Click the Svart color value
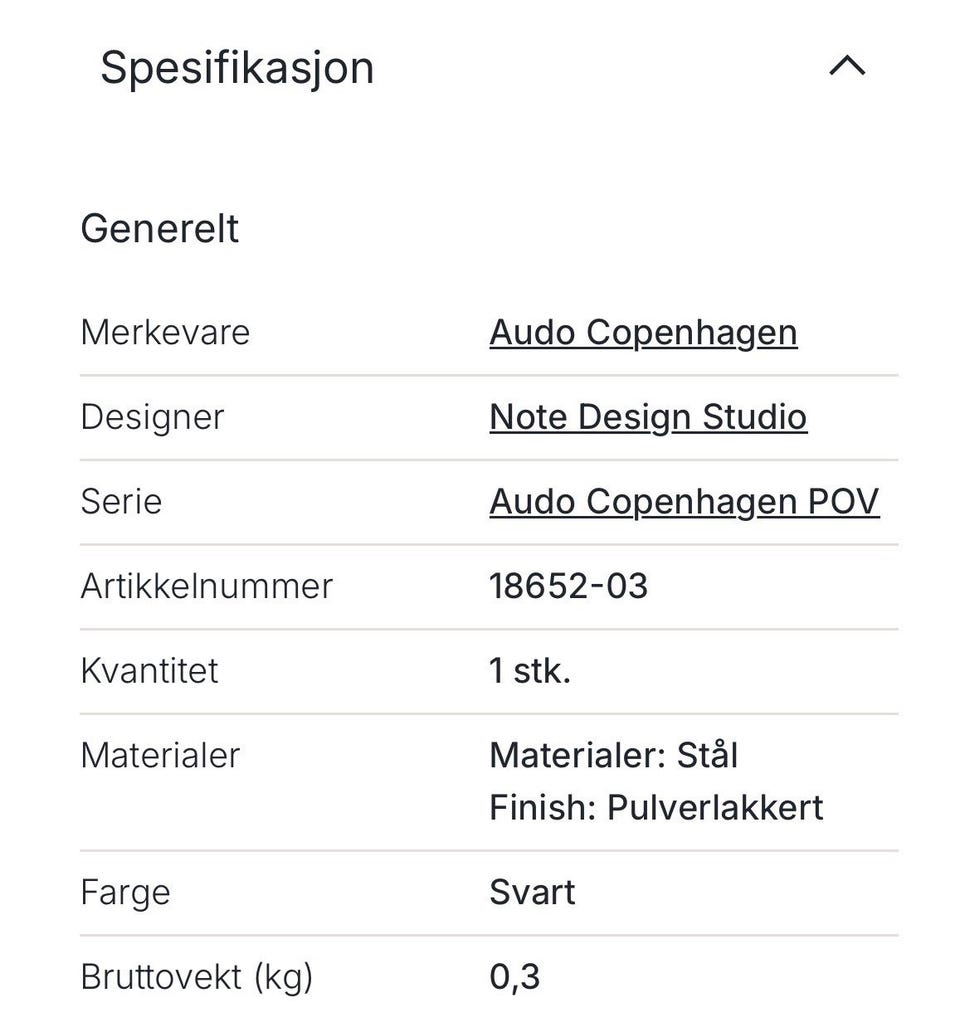This screenshot has width=960, height=1022. click(x=532, y=892)
